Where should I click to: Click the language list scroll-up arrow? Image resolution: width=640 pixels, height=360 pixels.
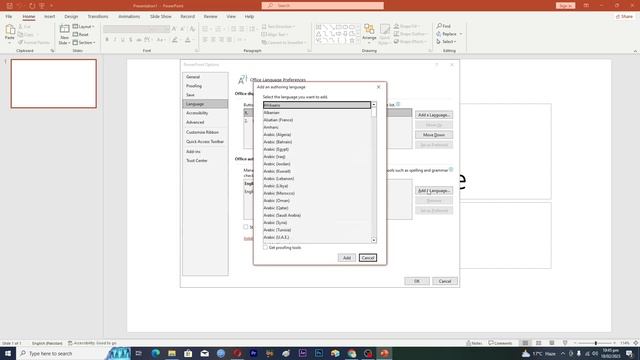coord(373,105)
